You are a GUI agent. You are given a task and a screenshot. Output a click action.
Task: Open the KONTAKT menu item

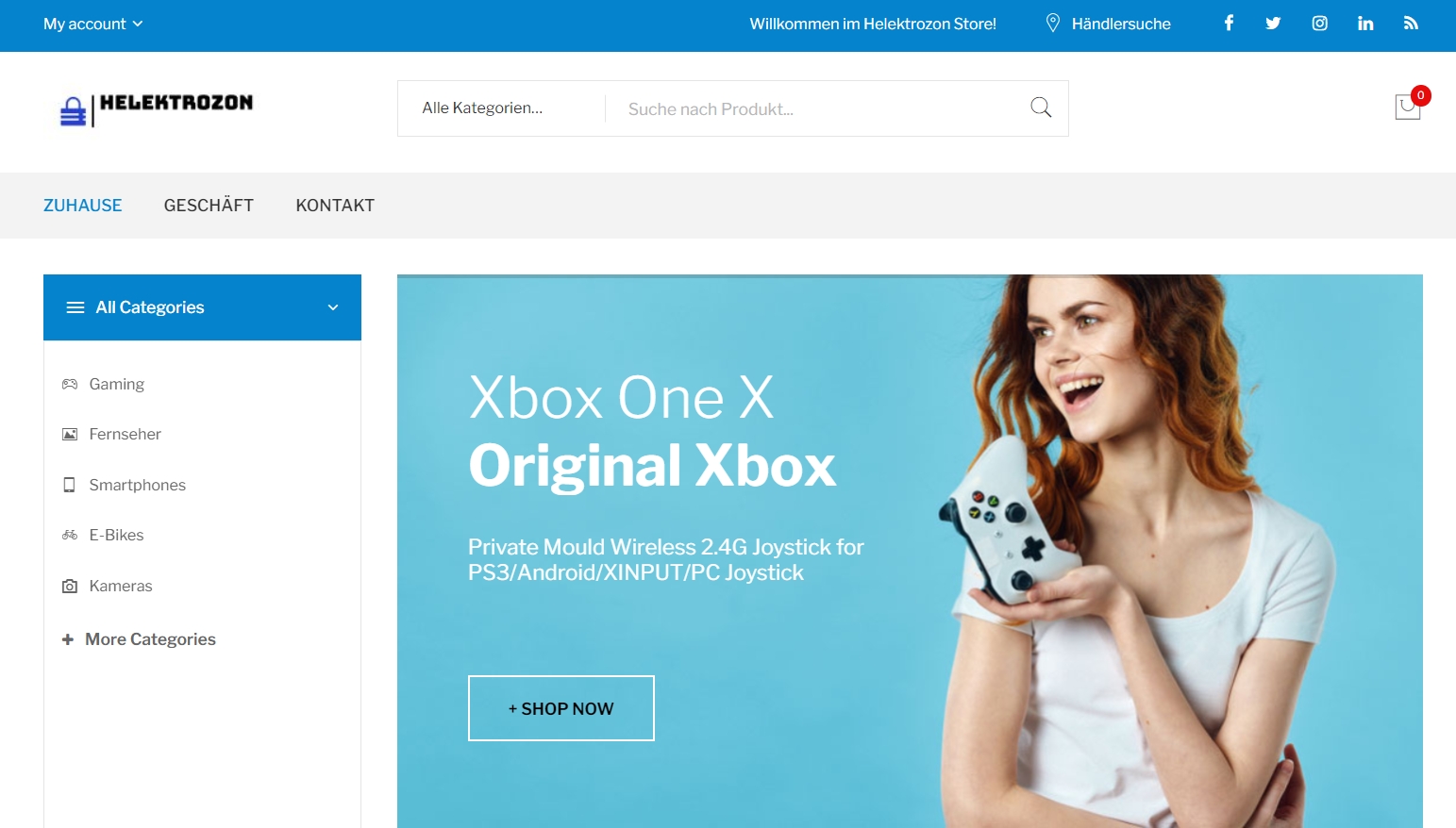pyautogui.click(x=335, y=206)
